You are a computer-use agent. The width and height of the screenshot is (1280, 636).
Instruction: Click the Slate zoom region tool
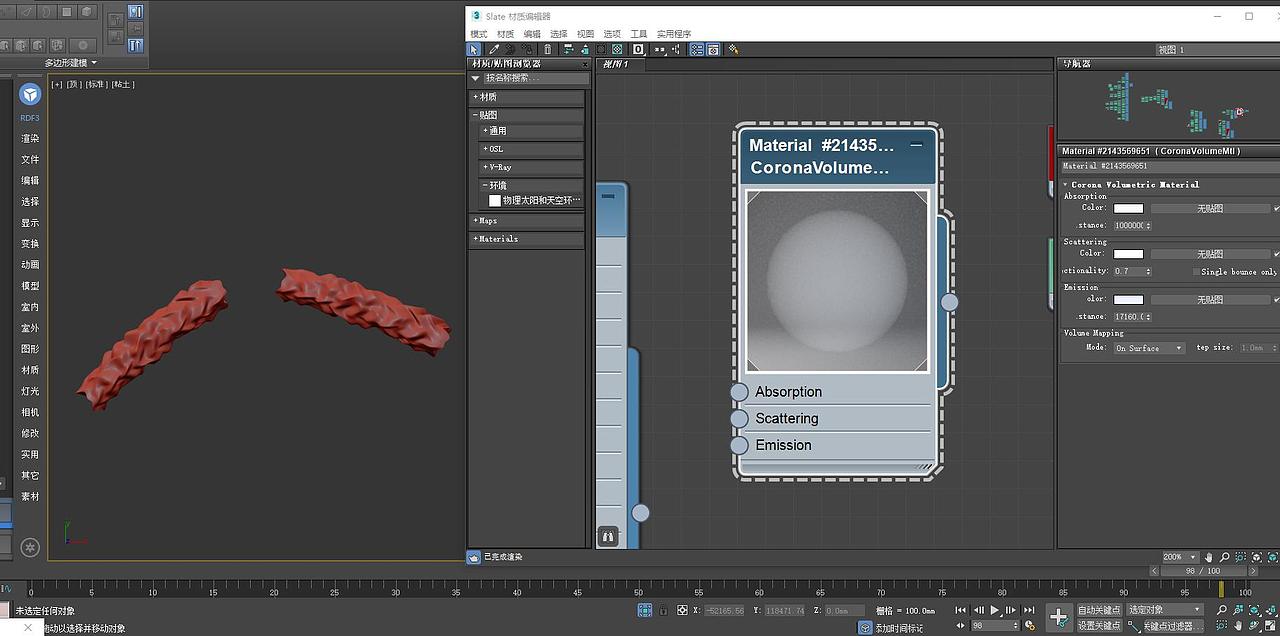click(1240, 557)
